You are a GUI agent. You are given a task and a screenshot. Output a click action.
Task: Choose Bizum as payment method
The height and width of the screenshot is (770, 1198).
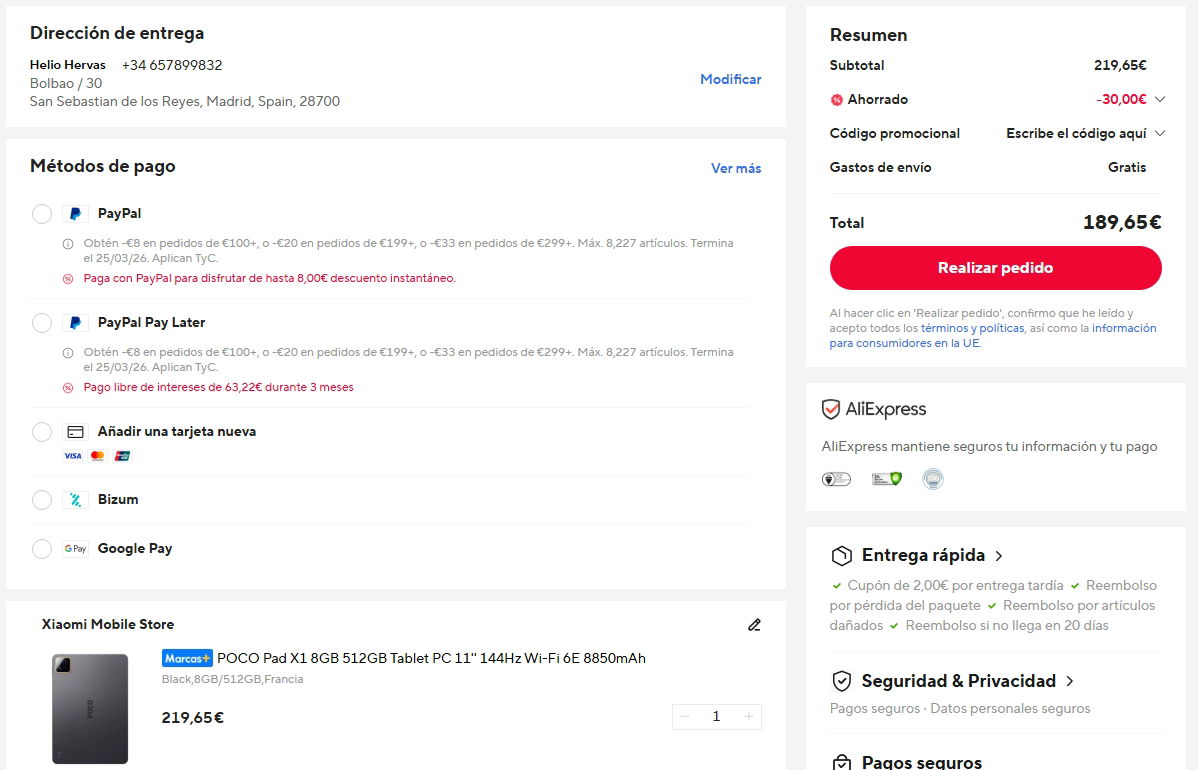tap(42, 500)
